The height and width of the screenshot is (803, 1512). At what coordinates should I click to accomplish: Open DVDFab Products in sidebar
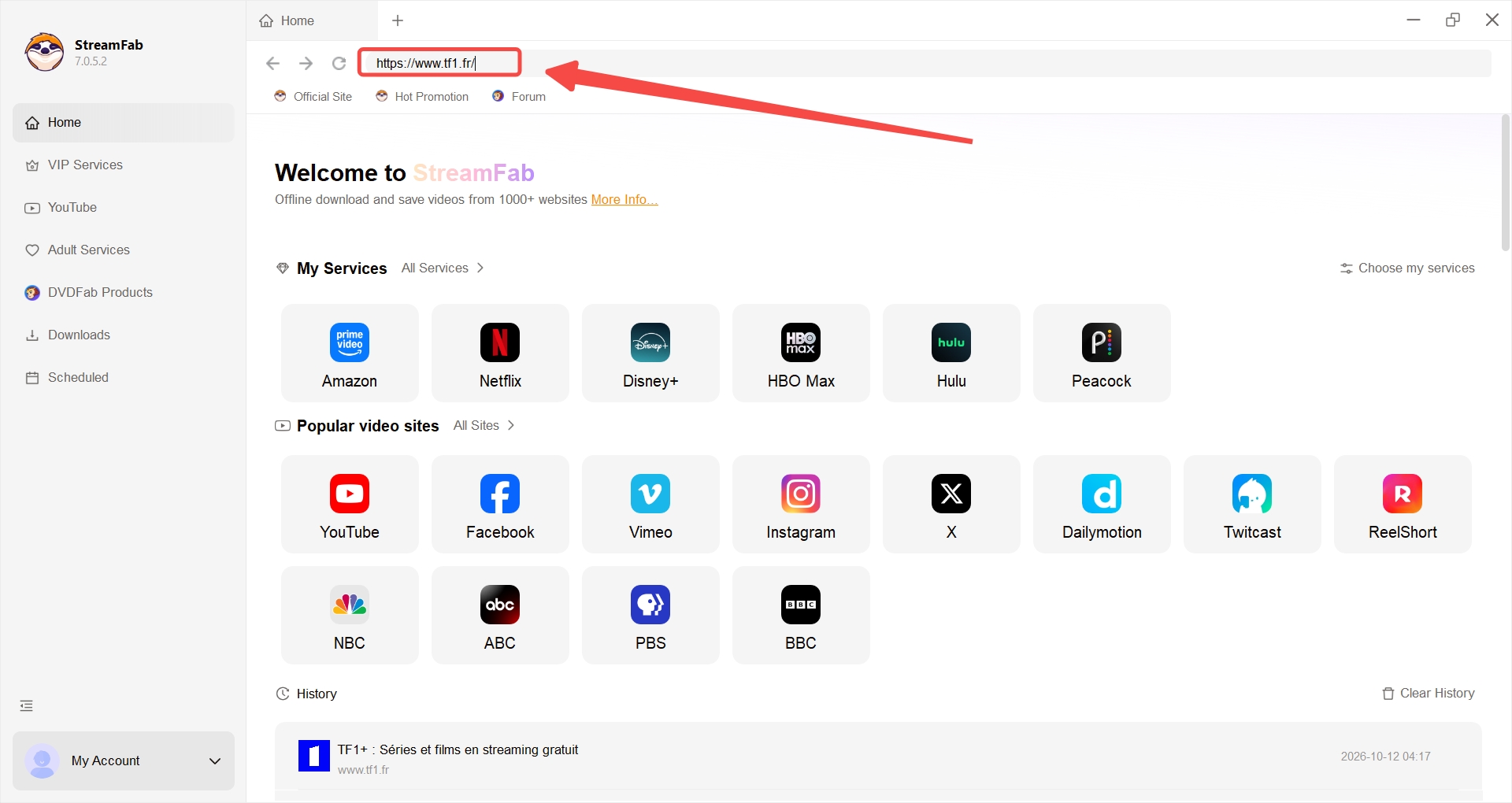pos(124,293)
